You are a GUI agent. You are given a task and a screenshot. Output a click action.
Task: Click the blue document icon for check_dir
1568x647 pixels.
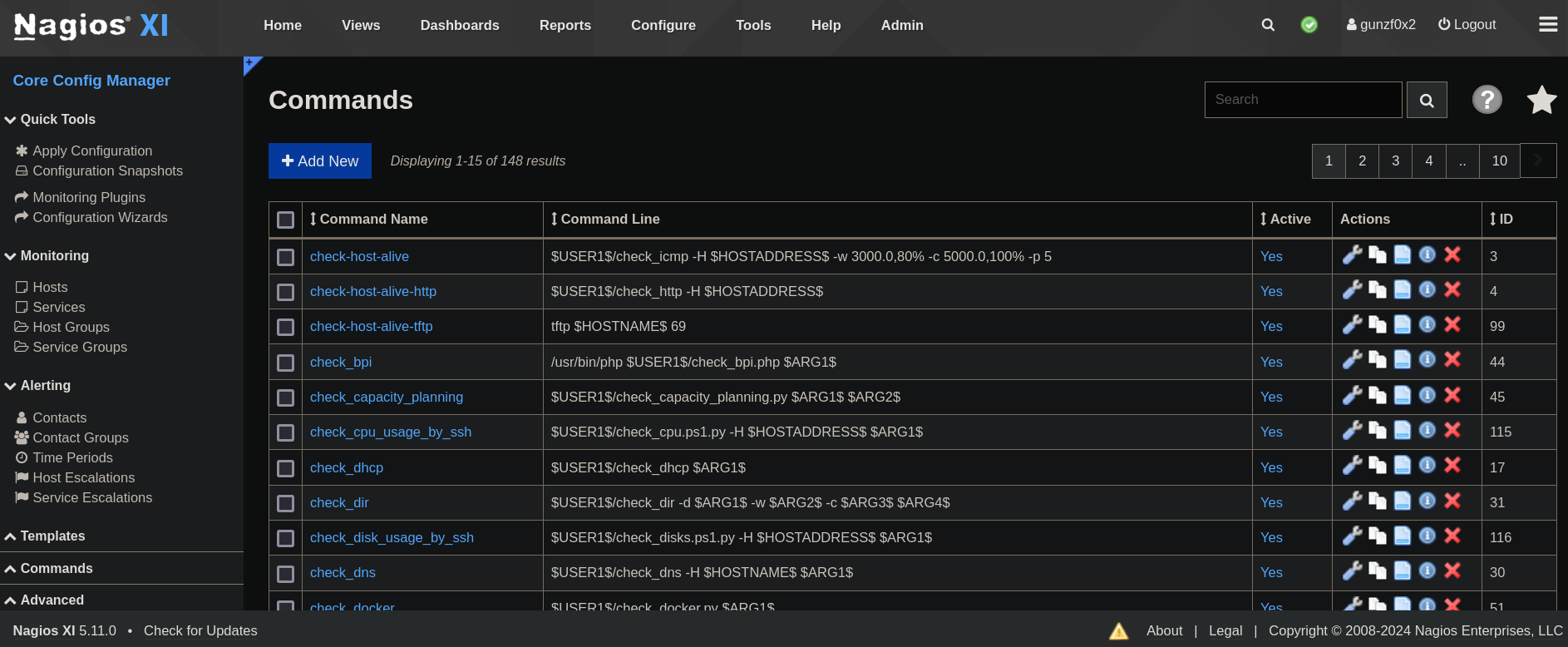click(1402, 501)
